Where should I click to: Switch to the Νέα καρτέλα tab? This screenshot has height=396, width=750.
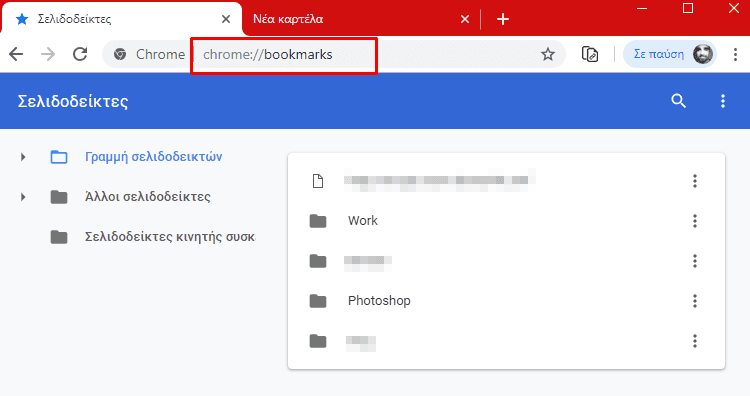360,19
